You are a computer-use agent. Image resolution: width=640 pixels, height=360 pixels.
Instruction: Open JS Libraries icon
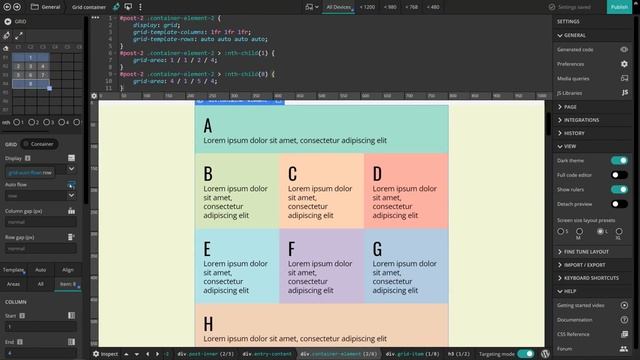pyautogui.click(x=624, y=93)
